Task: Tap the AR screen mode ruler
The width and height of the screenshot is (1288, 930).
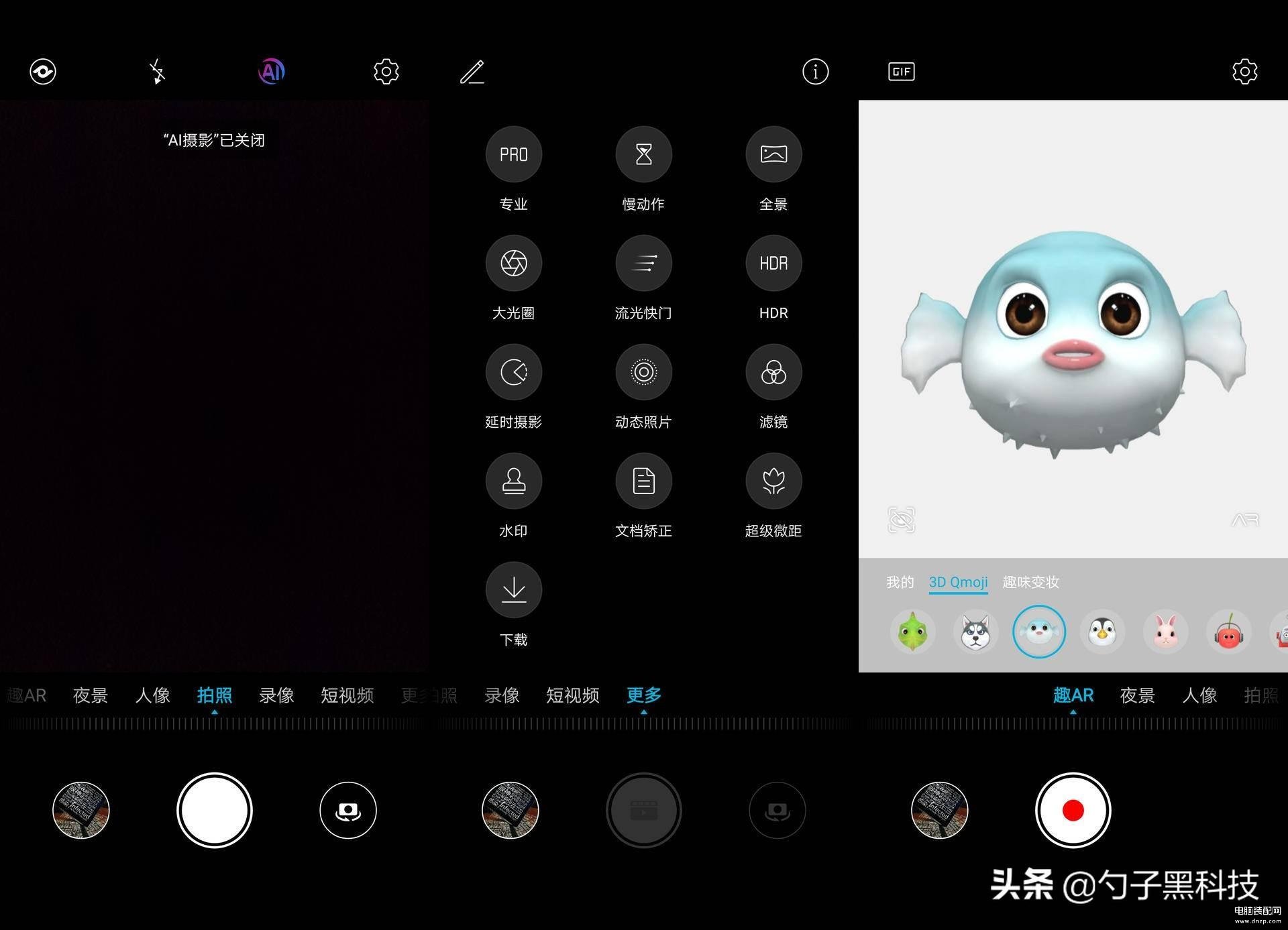Action: (1073, 723)
